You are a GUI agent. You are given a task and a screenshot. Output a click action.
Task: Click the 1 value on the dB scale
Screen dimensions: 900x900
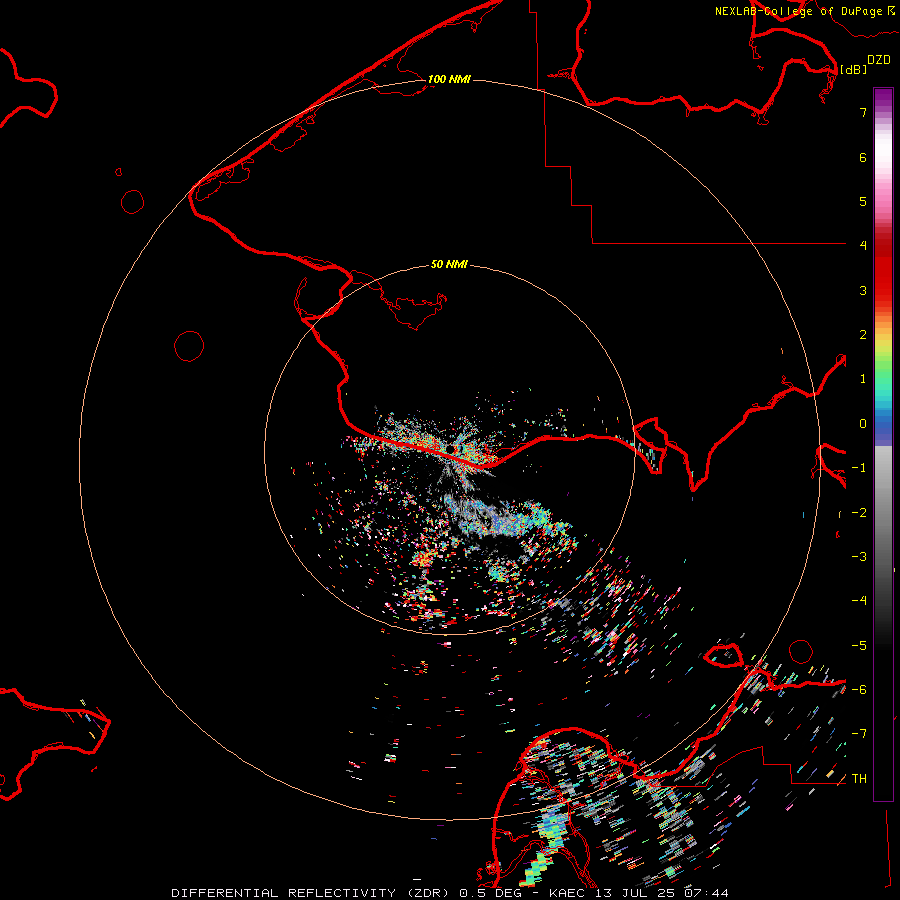click(x=863, y=379)
